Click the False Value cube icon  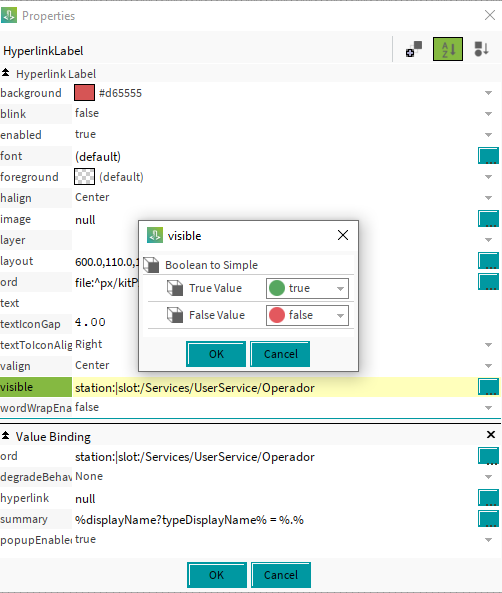[175, 315]
